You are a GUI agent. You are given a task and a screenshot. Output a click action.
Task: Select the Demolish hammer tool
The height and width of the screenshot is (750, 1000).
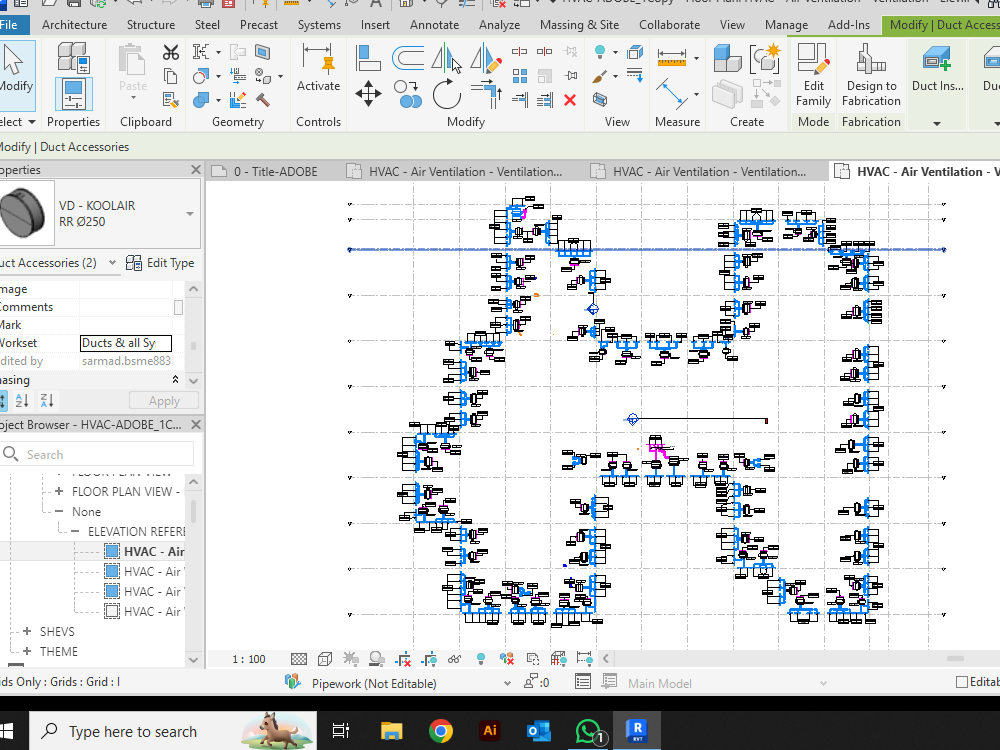tap(263, 99)
